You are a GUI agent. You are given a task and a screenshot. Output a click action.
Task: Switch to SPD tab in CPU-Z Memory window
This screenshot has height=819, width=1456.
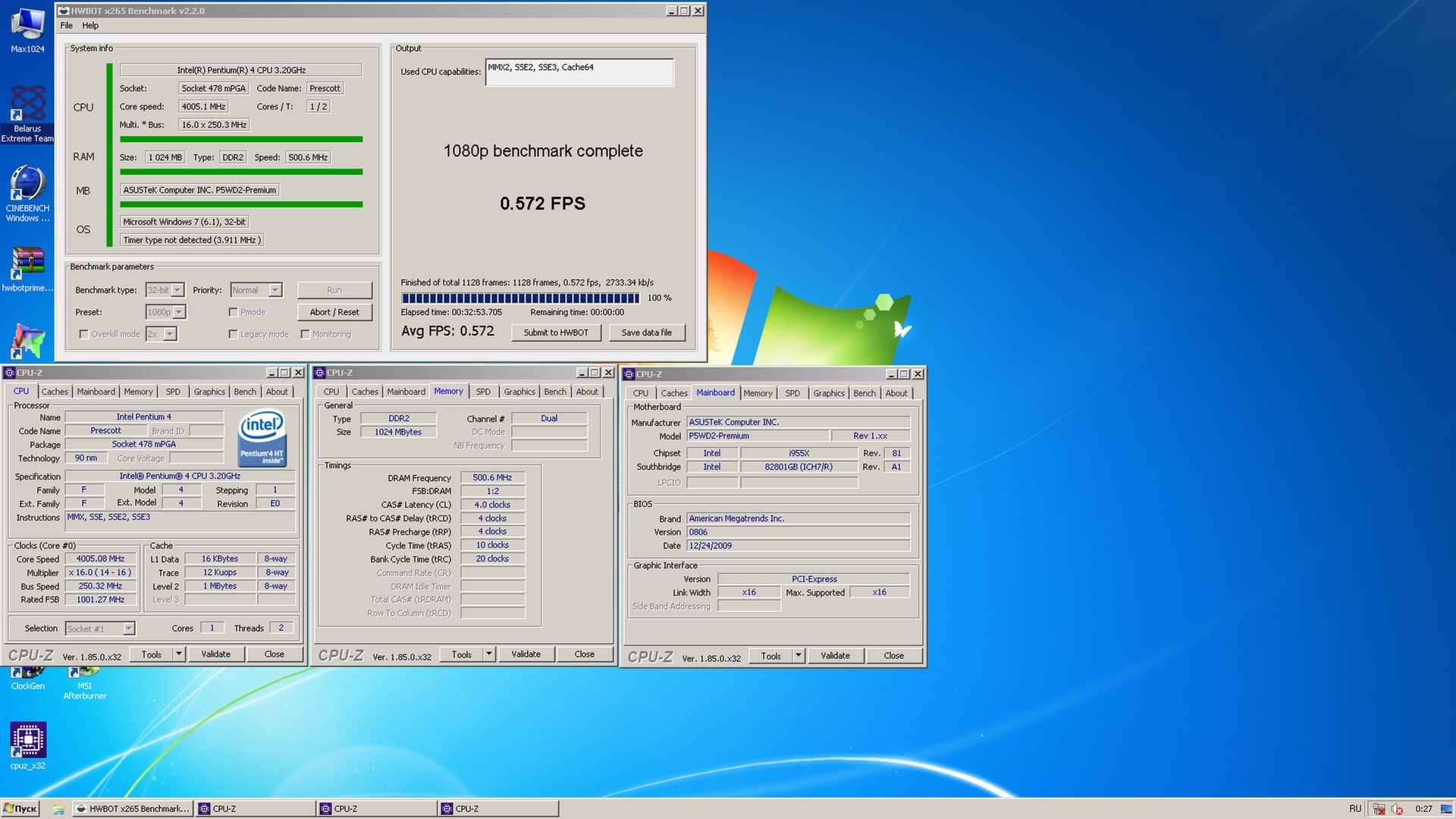pos(483,391)
